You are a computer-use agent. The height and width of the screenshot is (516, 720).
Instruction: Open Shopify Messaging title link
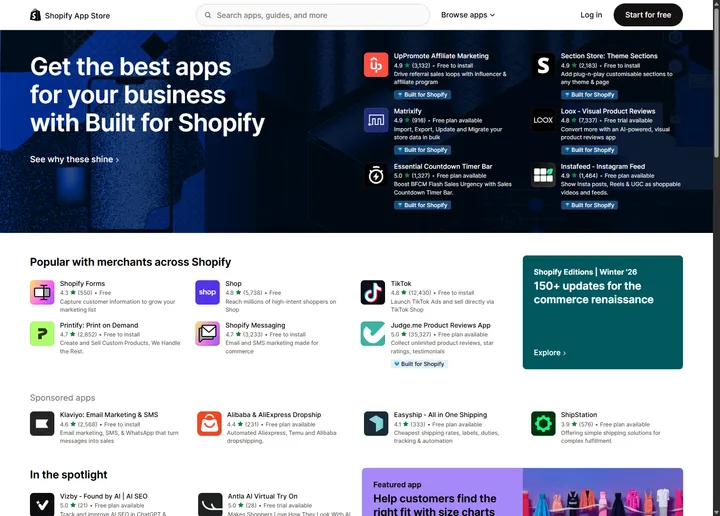(255, 325)
